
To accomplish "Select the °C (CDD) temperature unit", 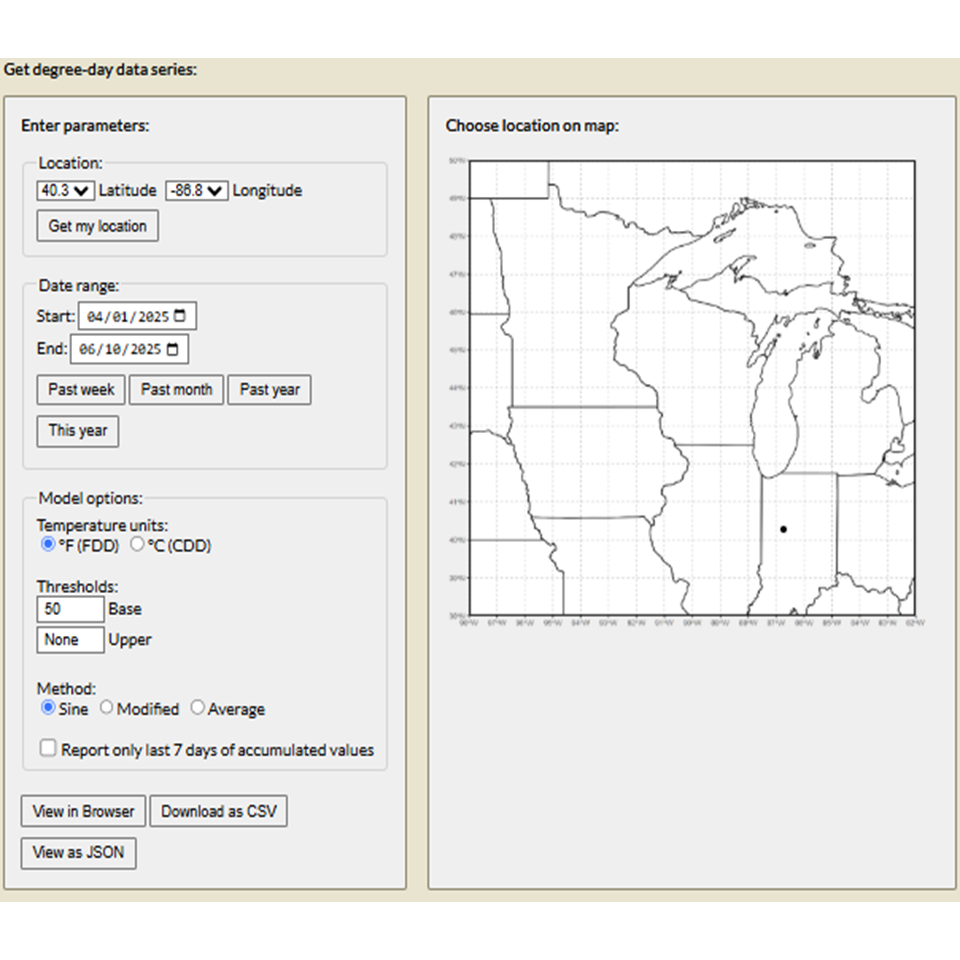I will (x=137, y=544).
